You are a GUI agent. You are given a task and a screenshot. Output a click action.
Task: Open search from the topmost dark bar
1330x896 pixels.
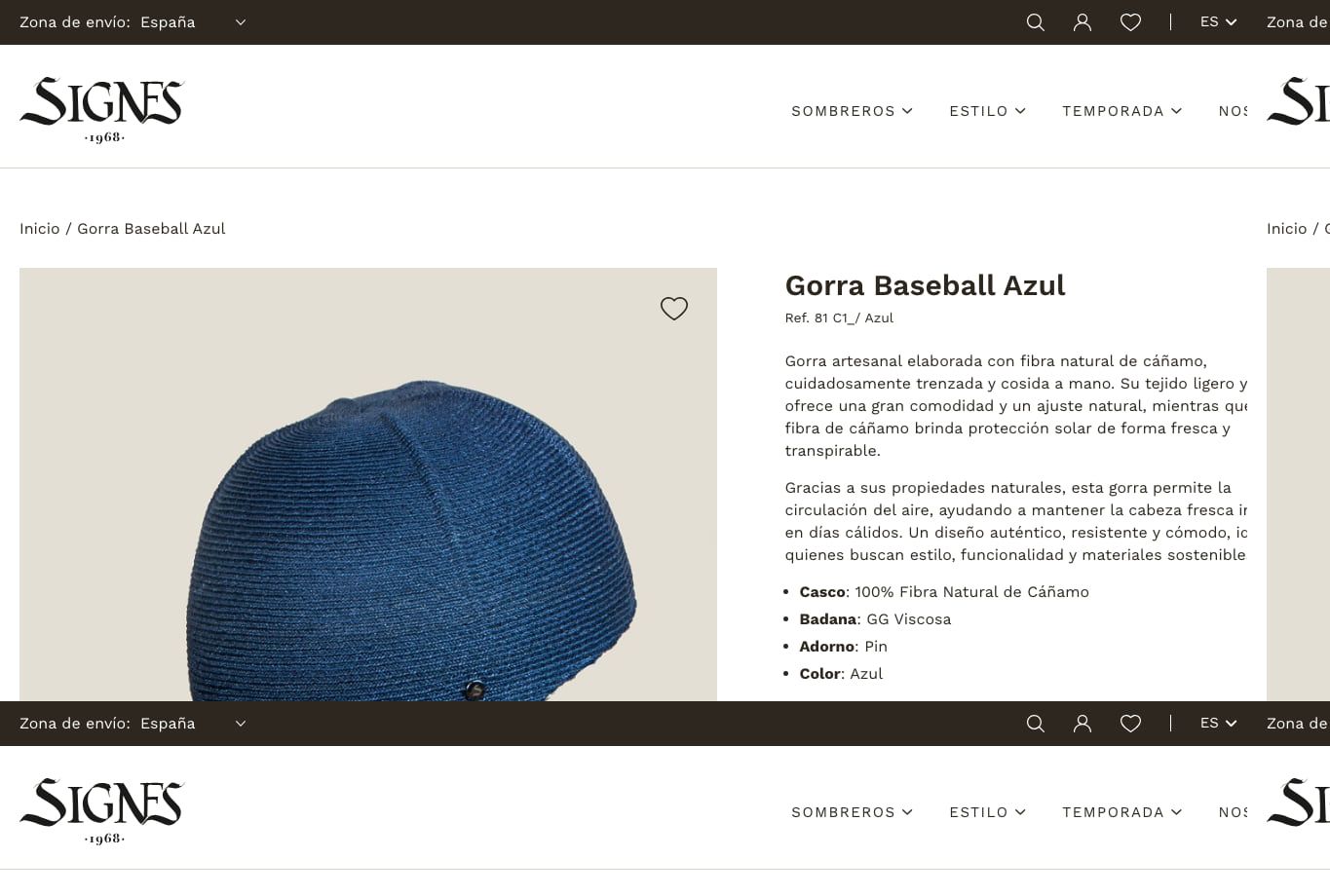1036,22
